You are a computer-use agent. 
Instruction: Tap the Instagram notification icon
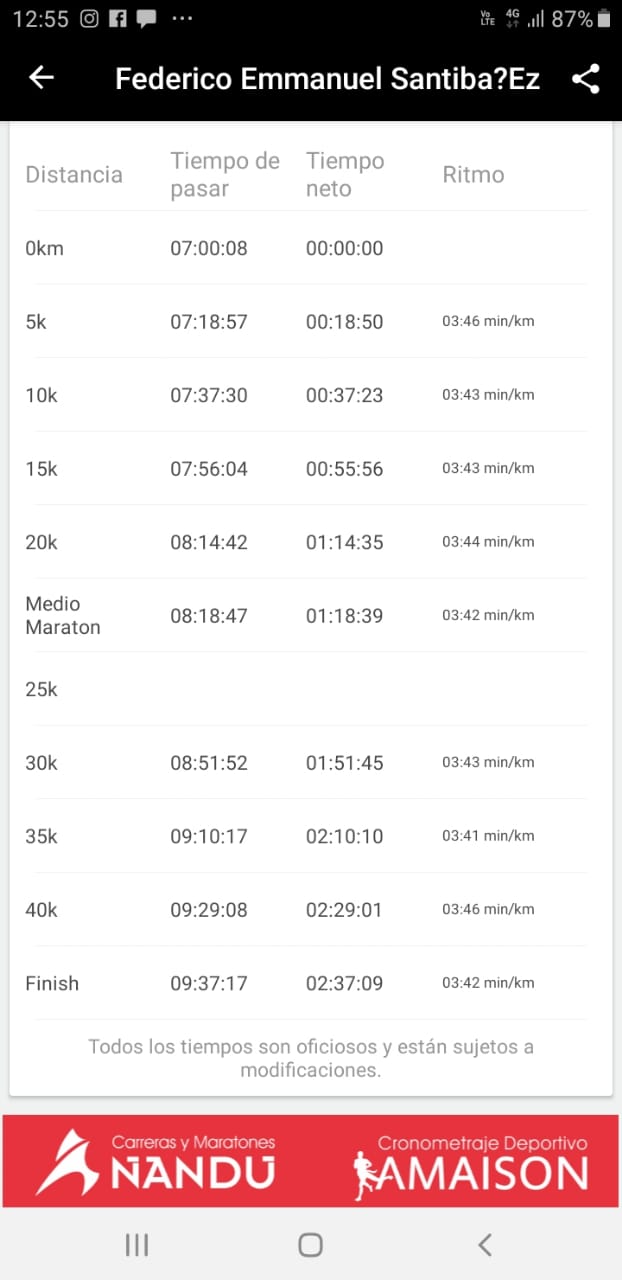tap(89, 18)
